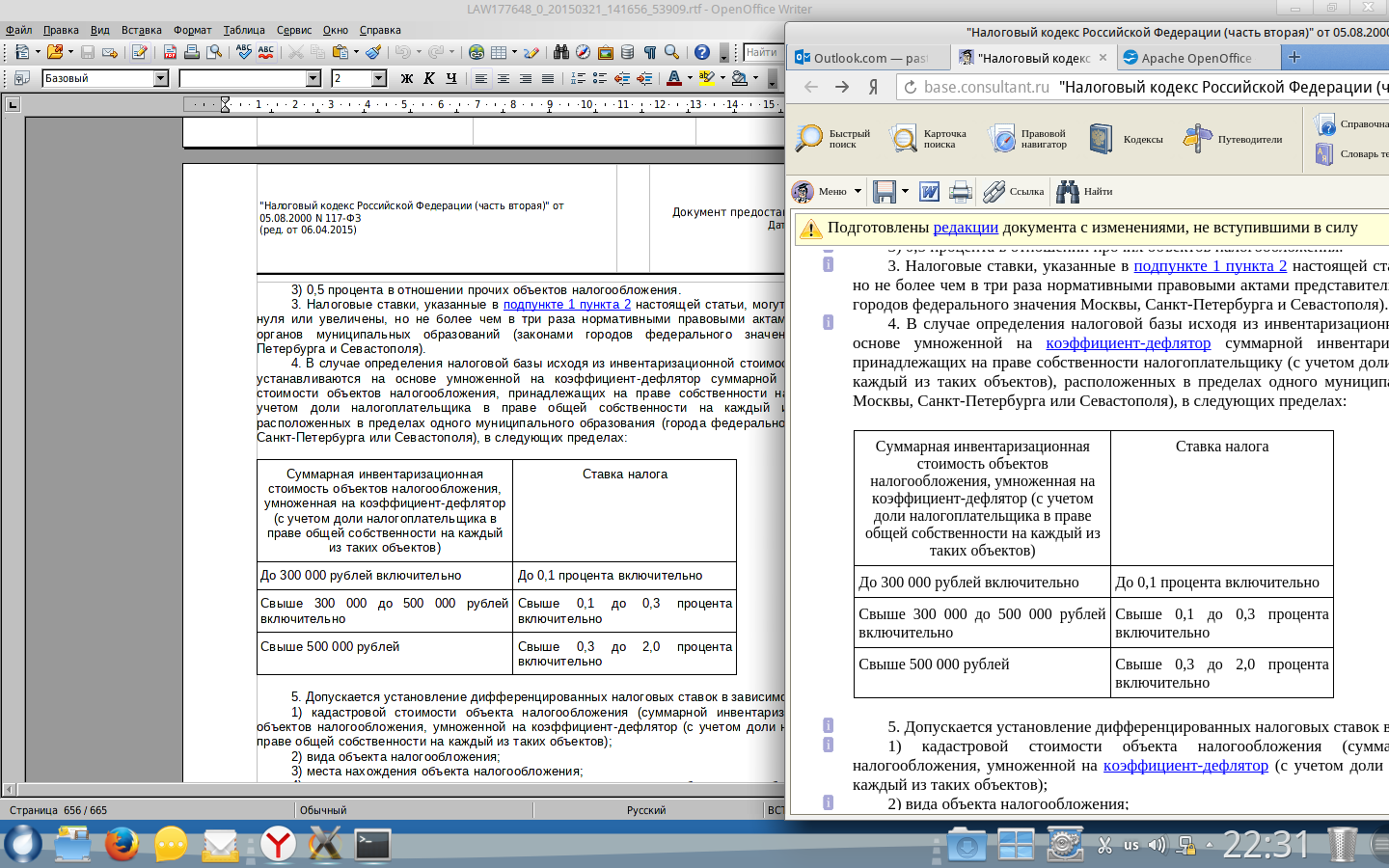Open Find & Replace binoculars in Writer toolbar

(x=560, y=52)
